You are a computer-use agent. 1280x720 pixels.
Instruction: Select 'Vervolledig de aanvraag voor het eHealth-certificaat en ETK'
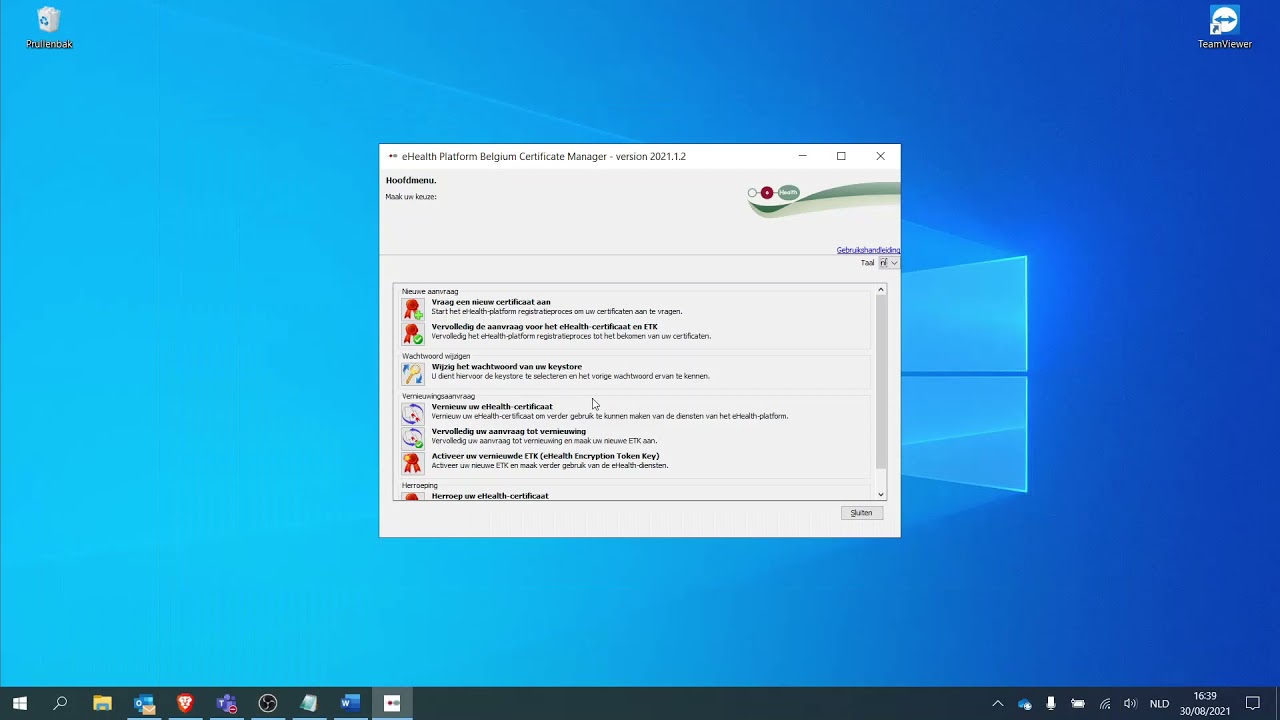pos(544,327)
